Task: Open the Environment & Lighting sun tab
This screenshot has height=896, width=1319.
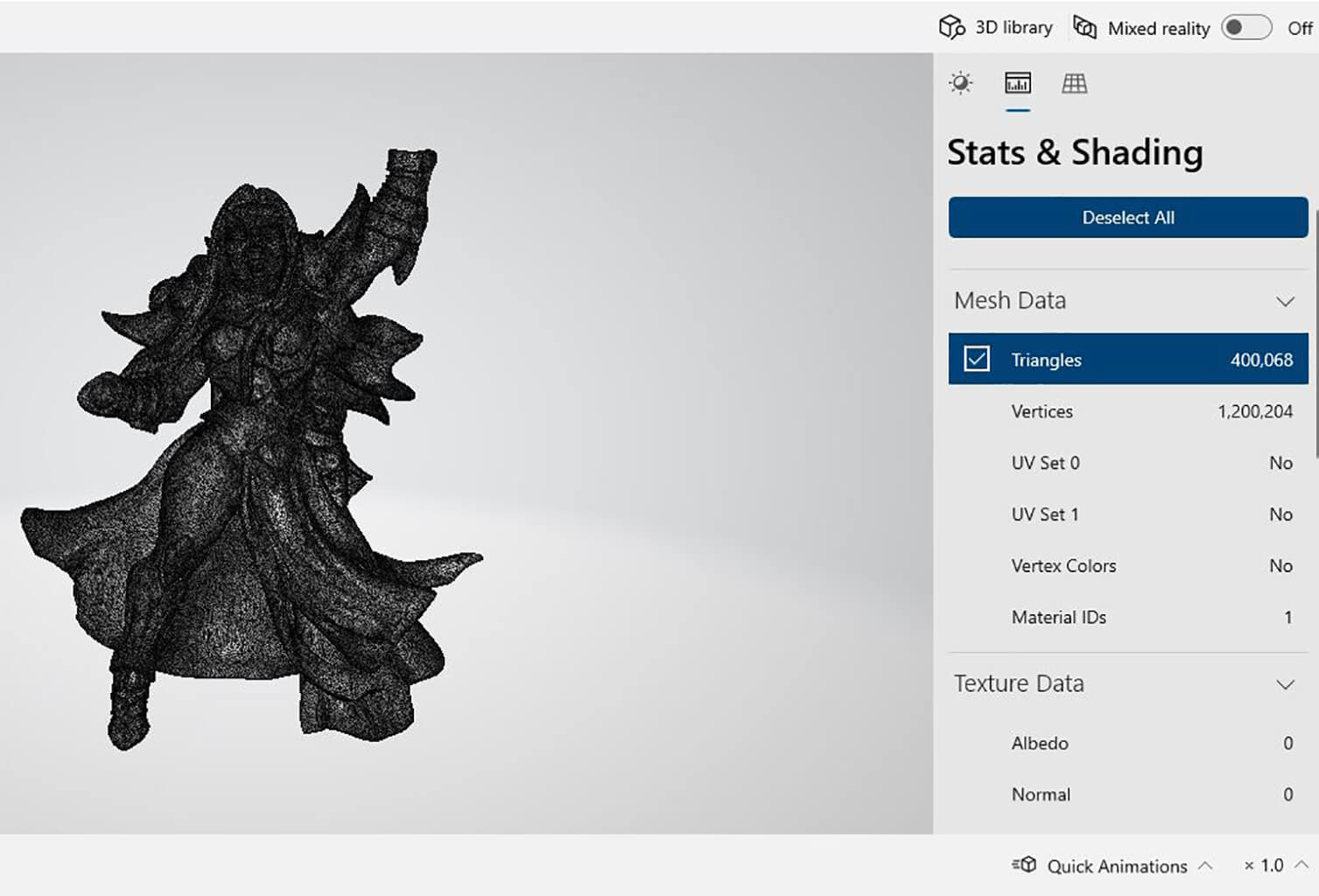Action: pos(960,83)
